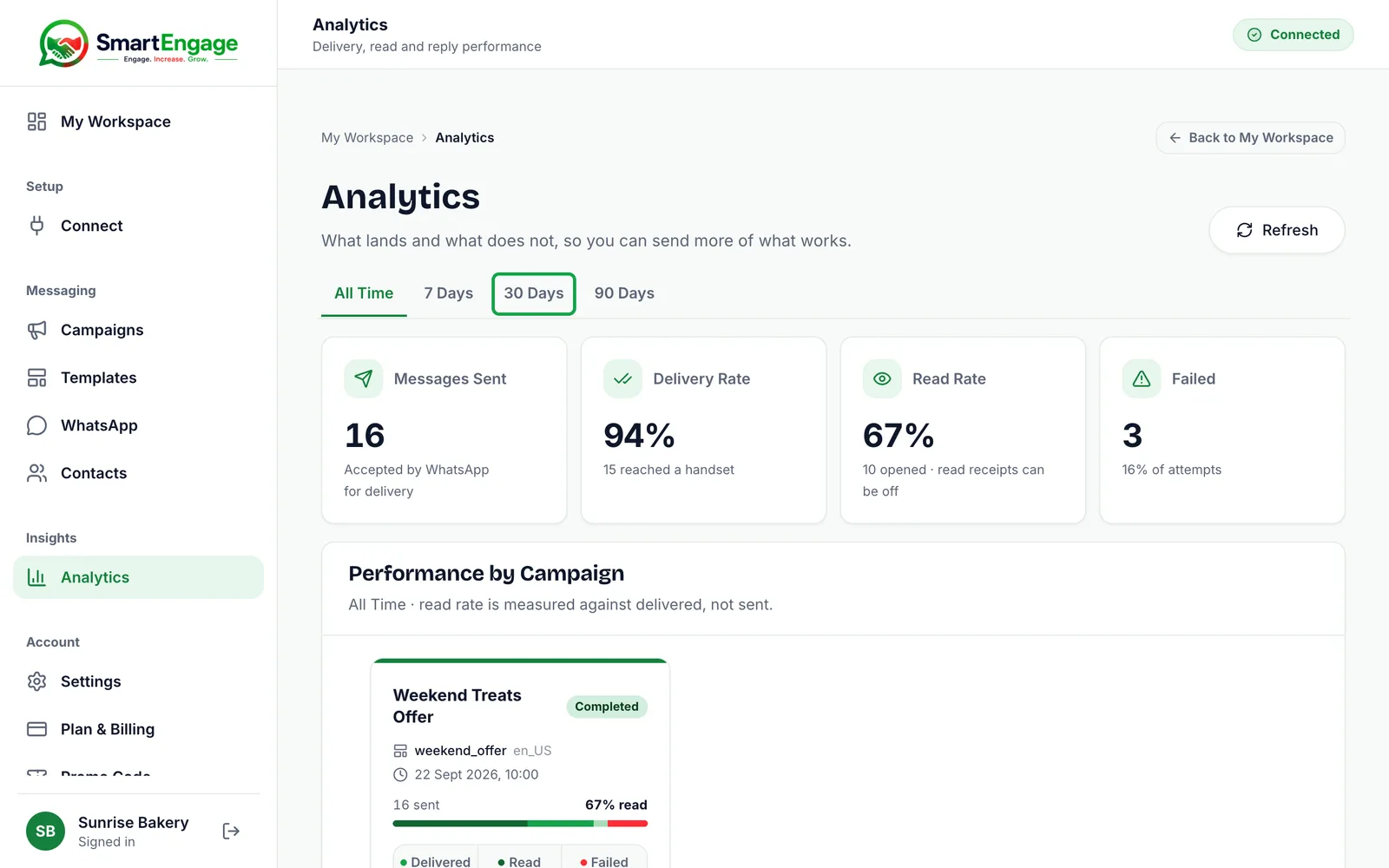Click the Messages Sent paper plane icon
The width and height of the screenshot is (1389, 868).
tap(364, 378)
